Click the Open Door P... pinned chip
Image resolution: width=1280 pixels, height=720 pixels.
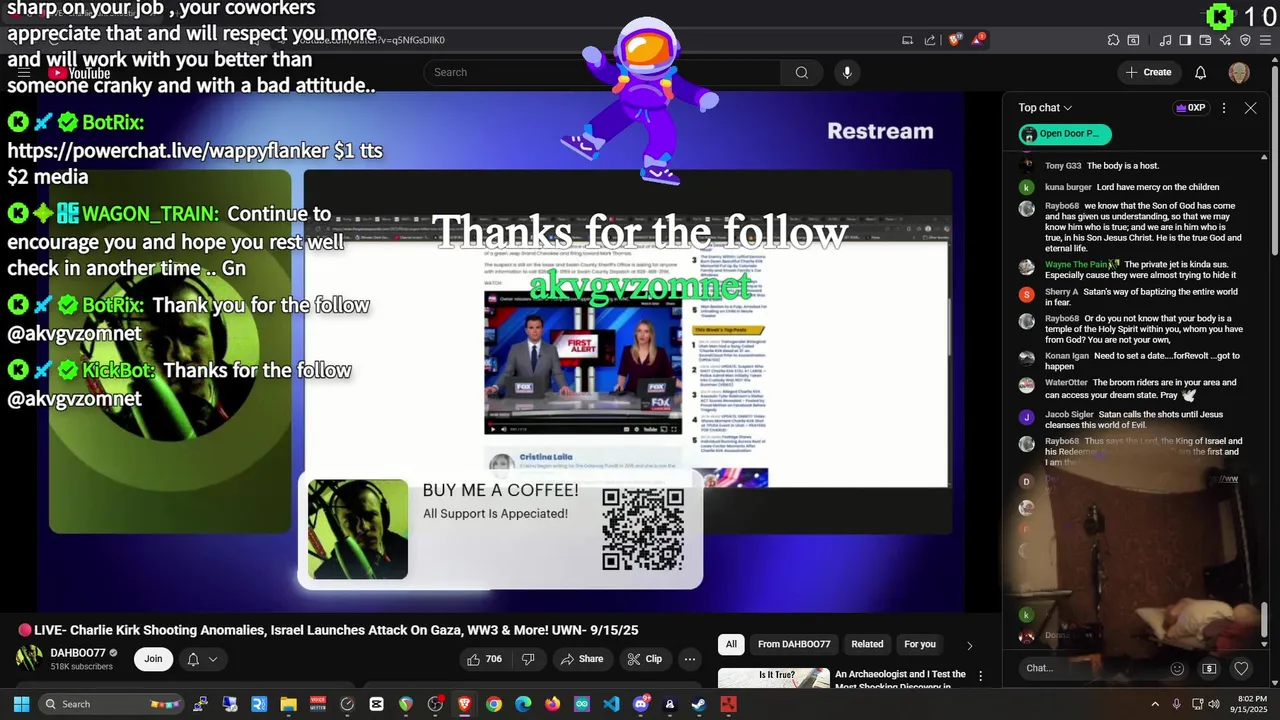(1064, 134)
